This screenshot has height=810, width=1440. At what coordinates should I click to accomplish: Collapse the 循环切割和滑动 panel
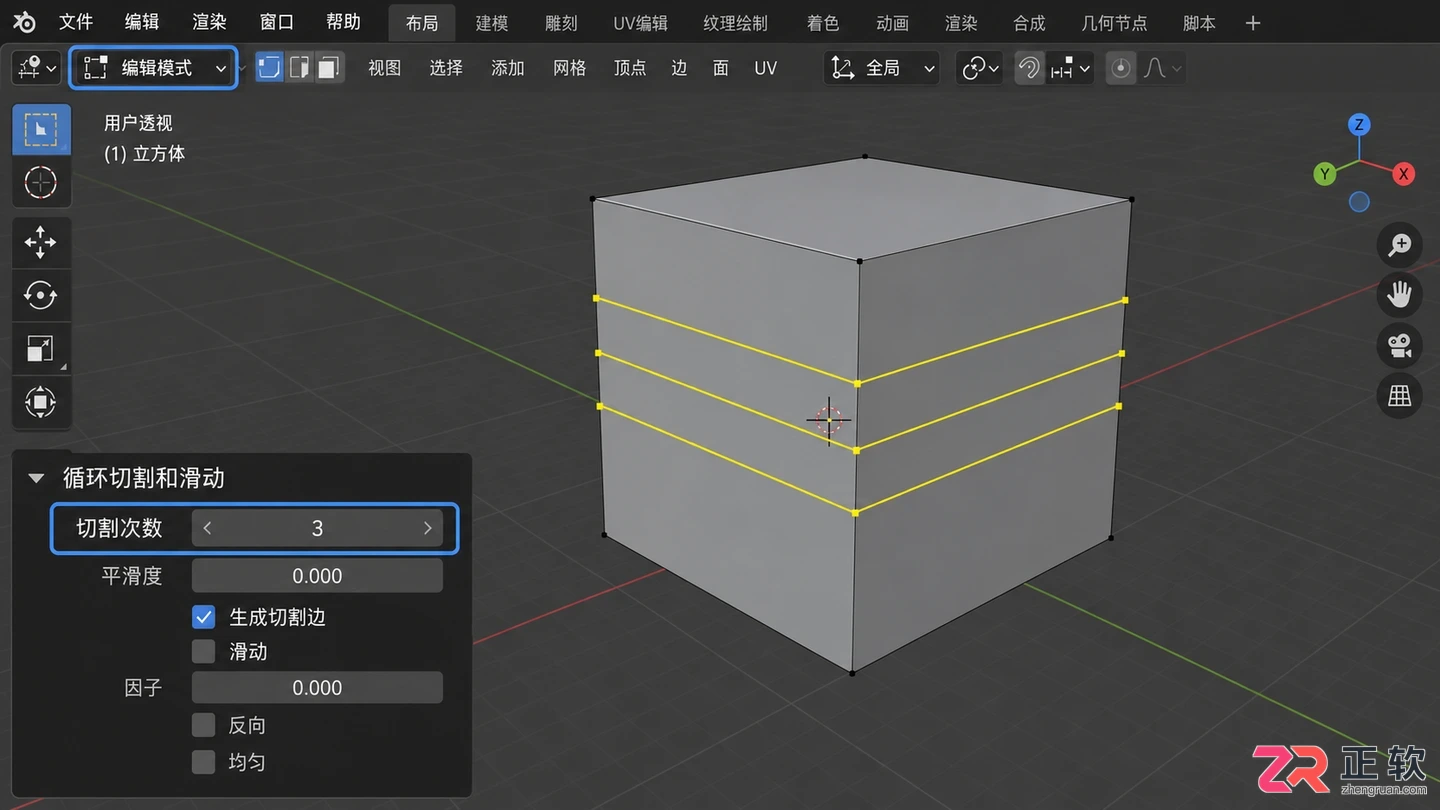[36, 478]
